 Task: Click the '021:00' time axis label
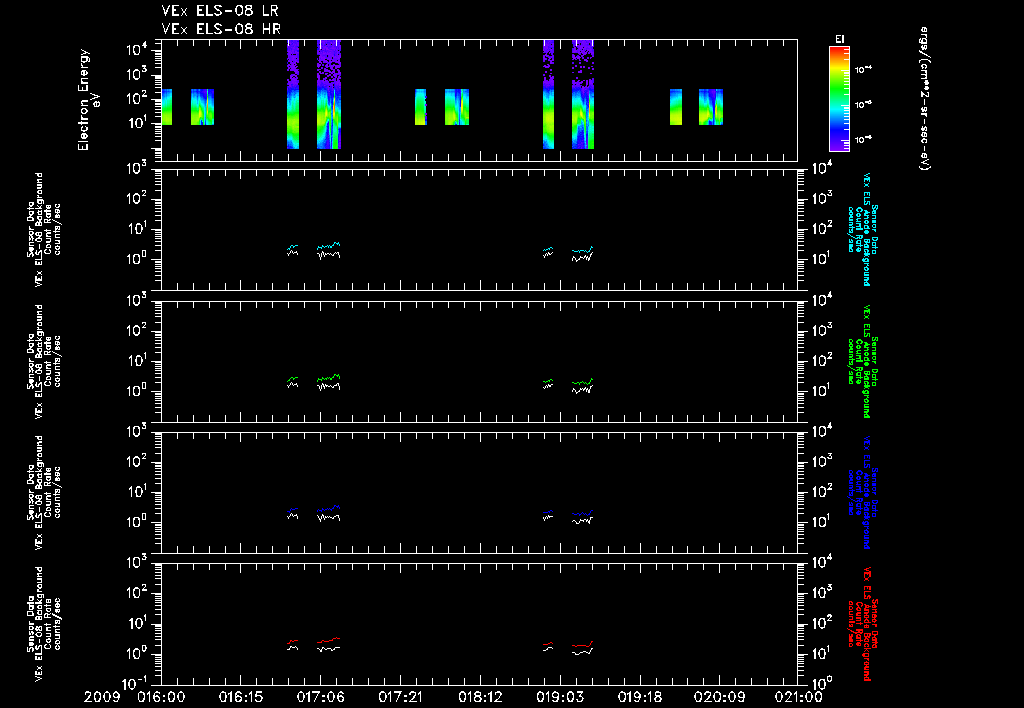point(797,697)
